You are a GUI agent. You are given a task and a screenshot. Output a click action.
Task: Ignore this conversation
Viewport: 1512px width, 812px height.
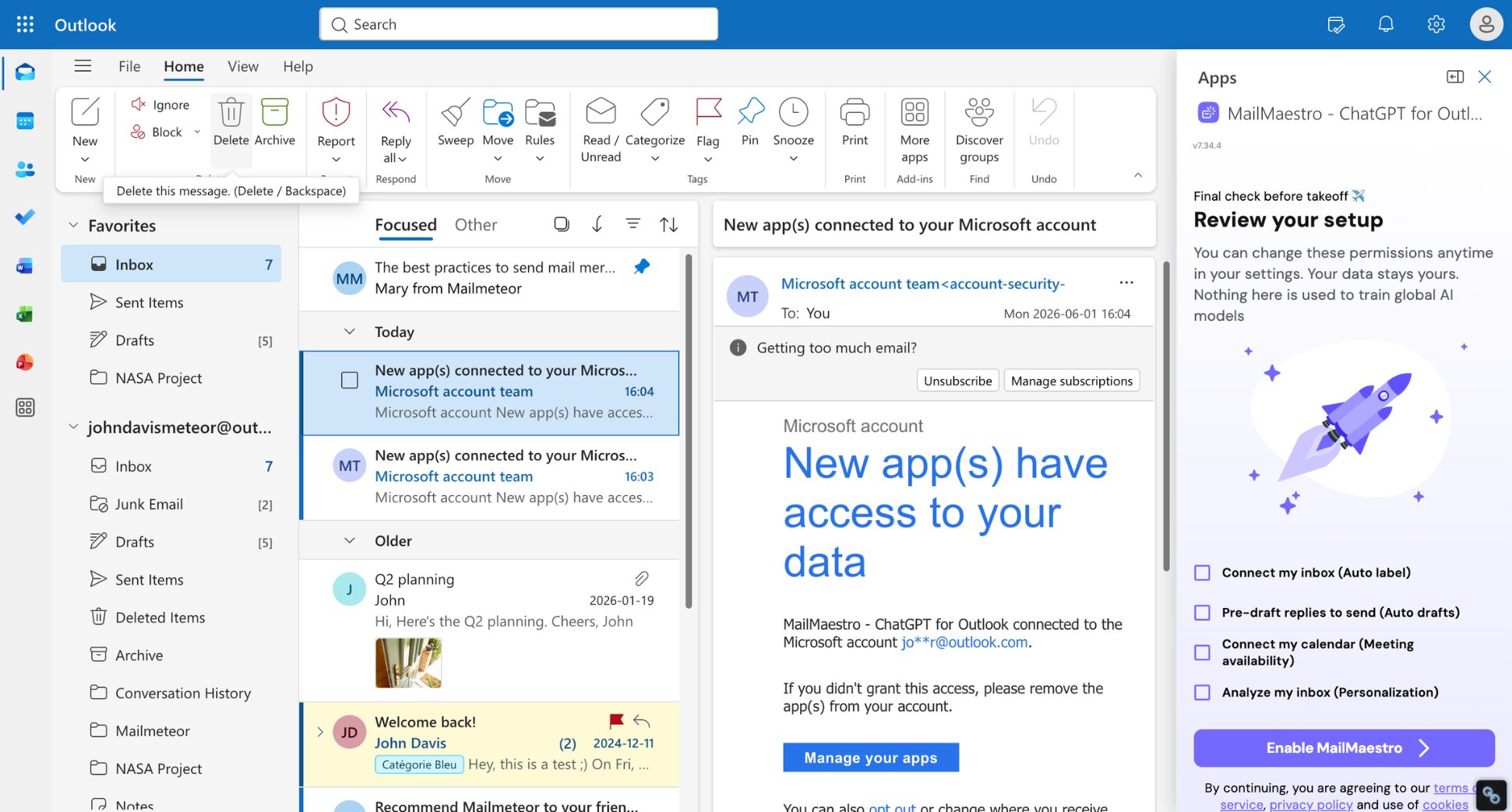point(160,104)
